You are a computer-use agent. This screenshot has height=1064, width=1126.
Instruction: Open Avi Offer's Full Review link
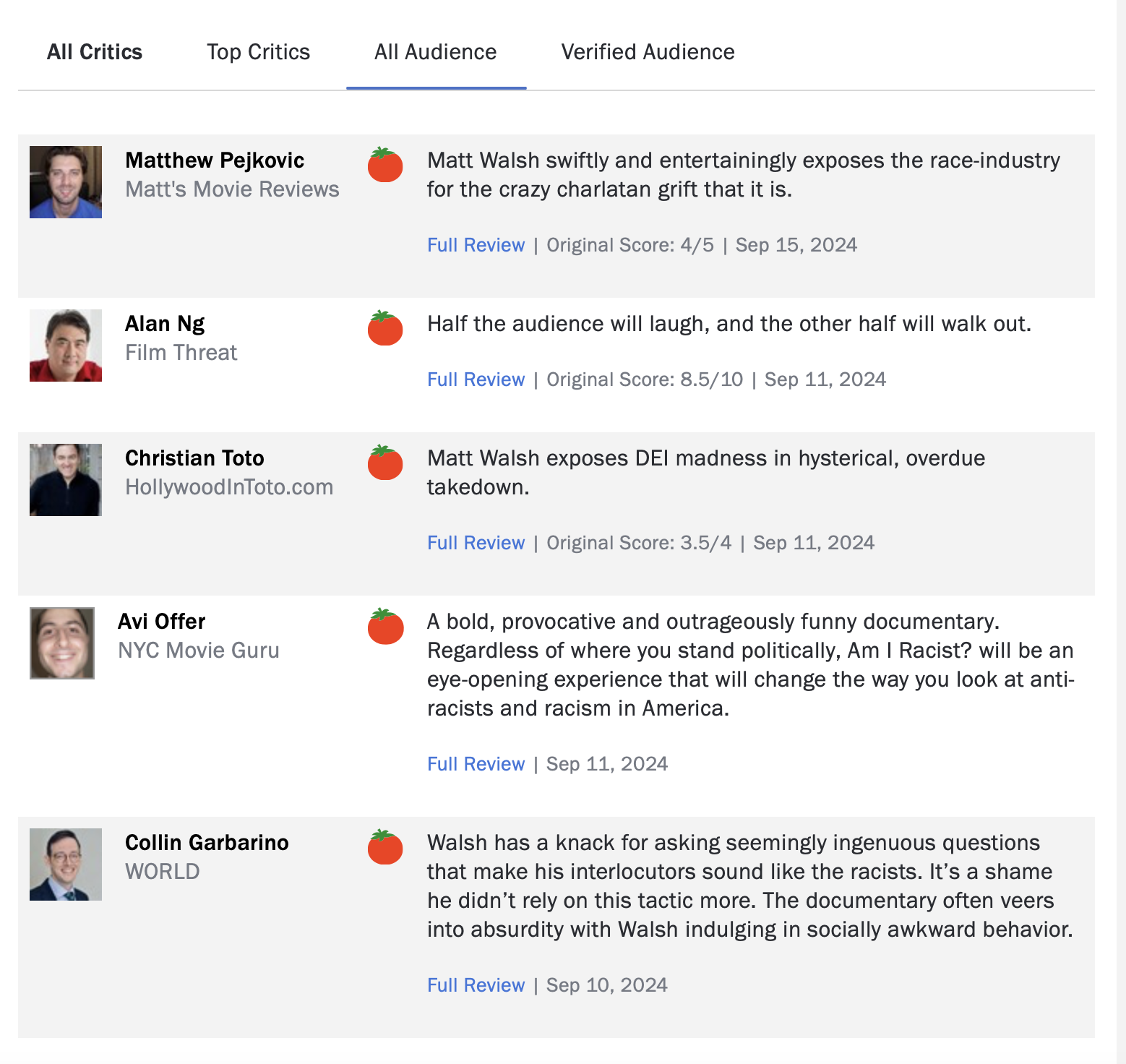pos(476,764)
